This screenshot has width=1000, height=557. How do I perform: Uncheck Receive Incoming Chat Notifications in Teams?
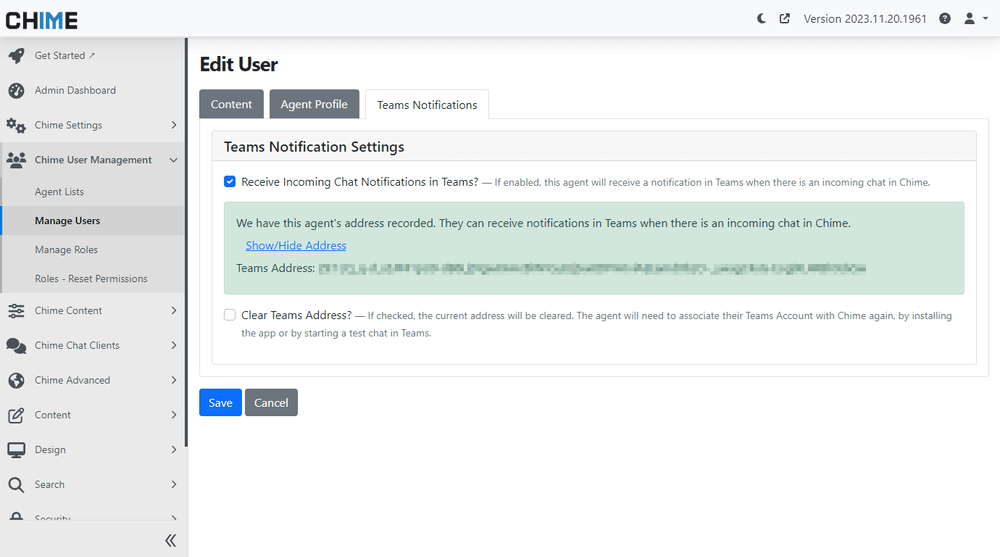(230, 182)
